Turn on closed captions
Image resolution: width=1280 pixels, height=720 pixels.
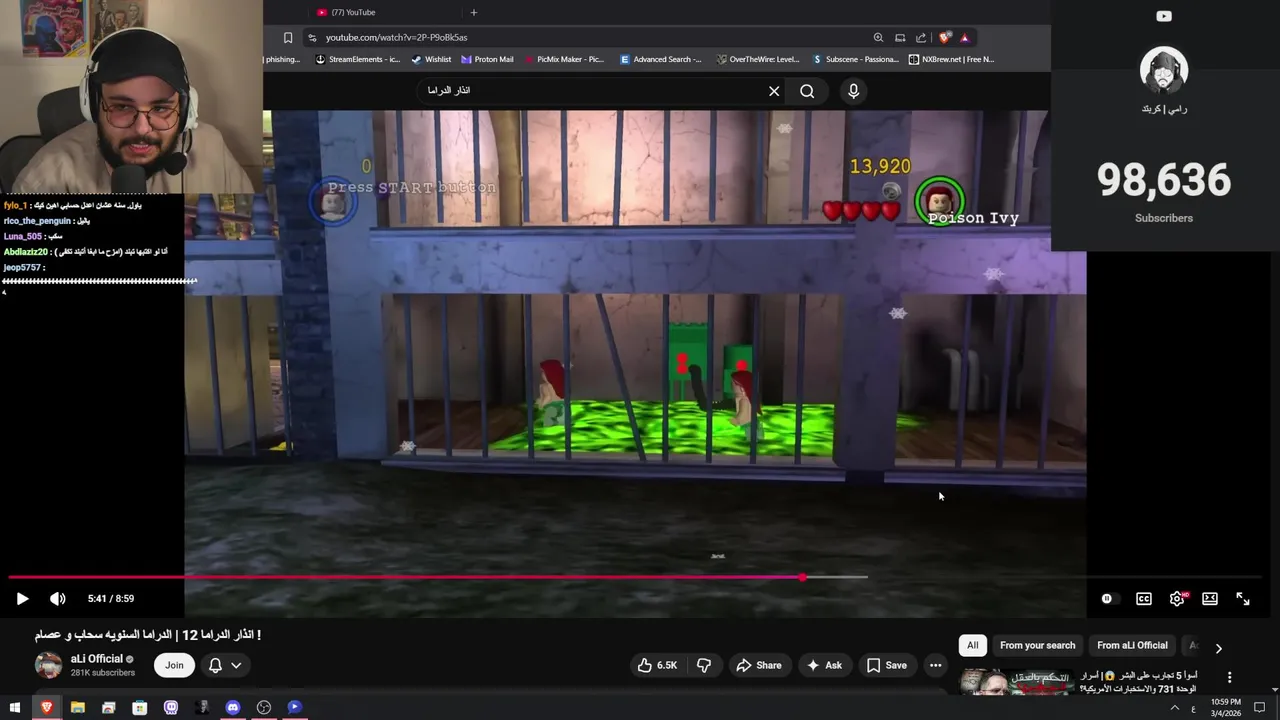coord(1144,599)
